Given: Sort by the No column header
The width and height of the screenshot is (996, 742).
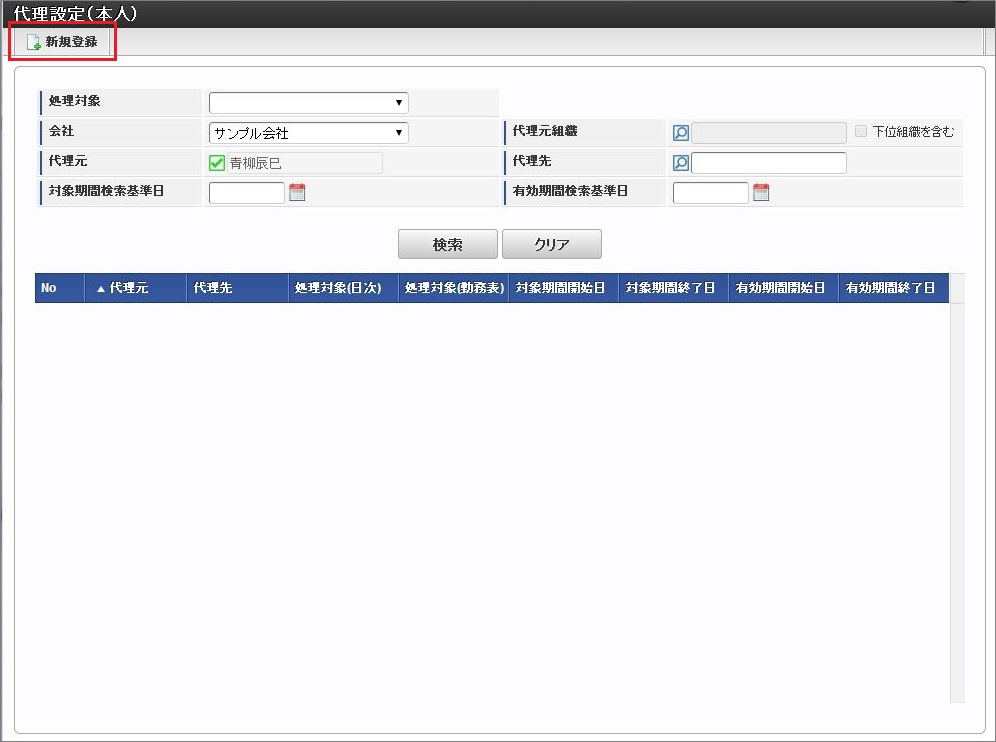Looking at the screenshot, I should (60, 288).
